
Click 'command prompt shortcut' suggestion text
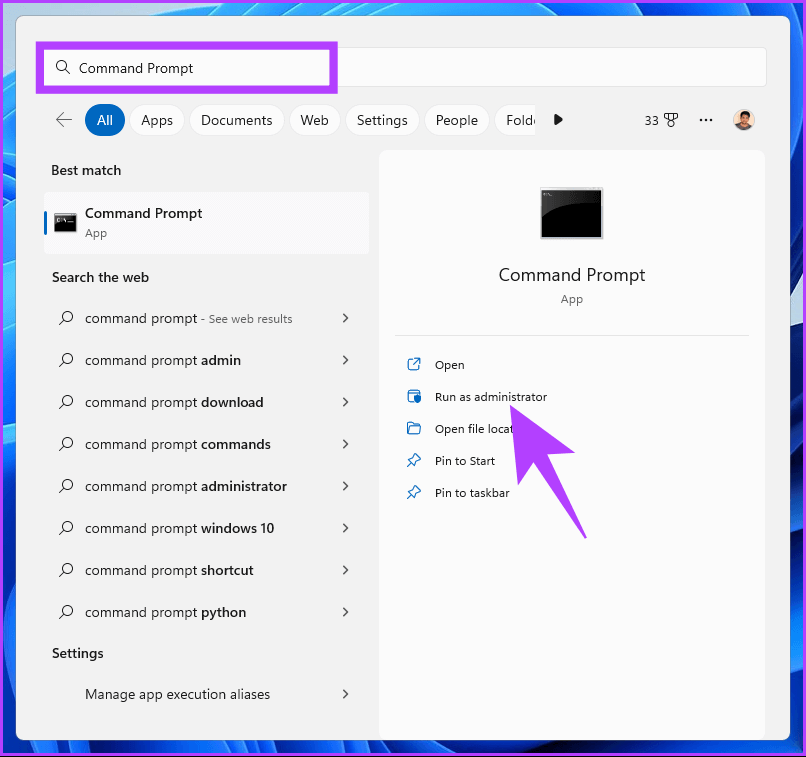point(169,570)
